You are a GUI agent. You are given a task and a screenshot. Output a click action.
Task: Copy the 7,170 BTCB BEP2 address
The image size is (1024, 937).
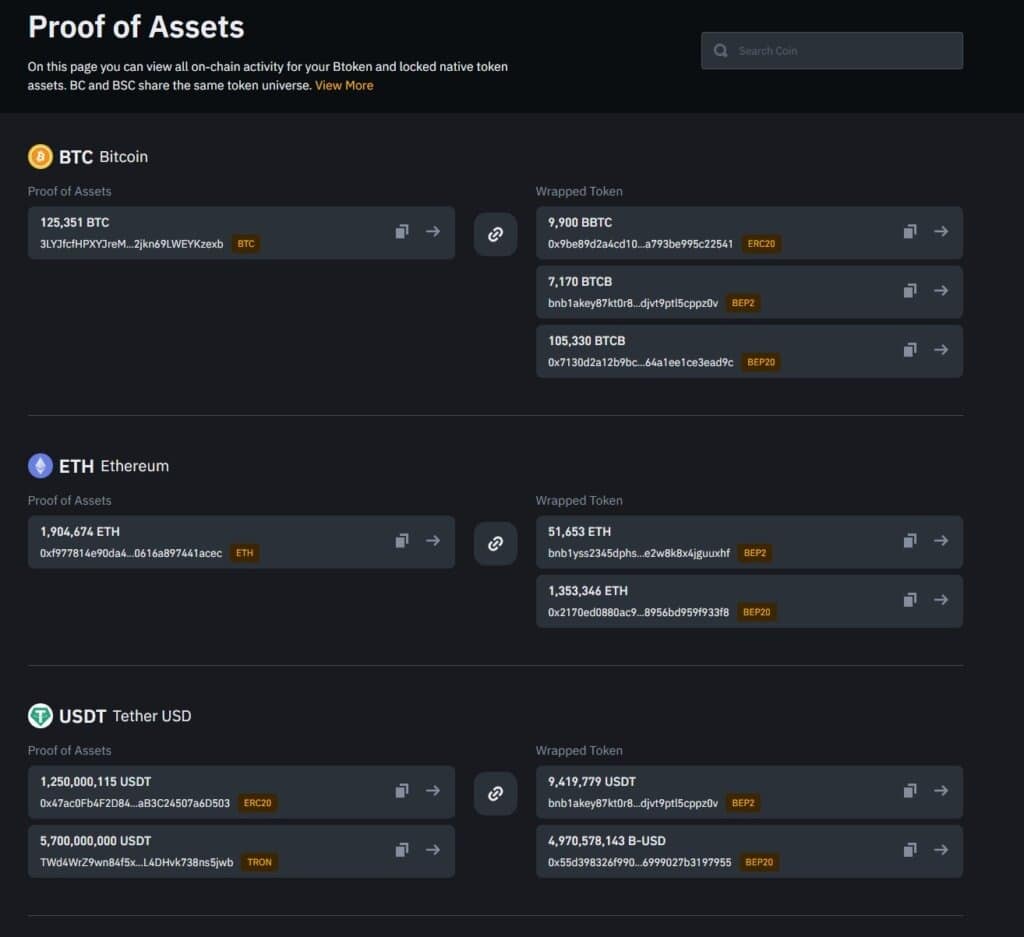click(910, 290)
